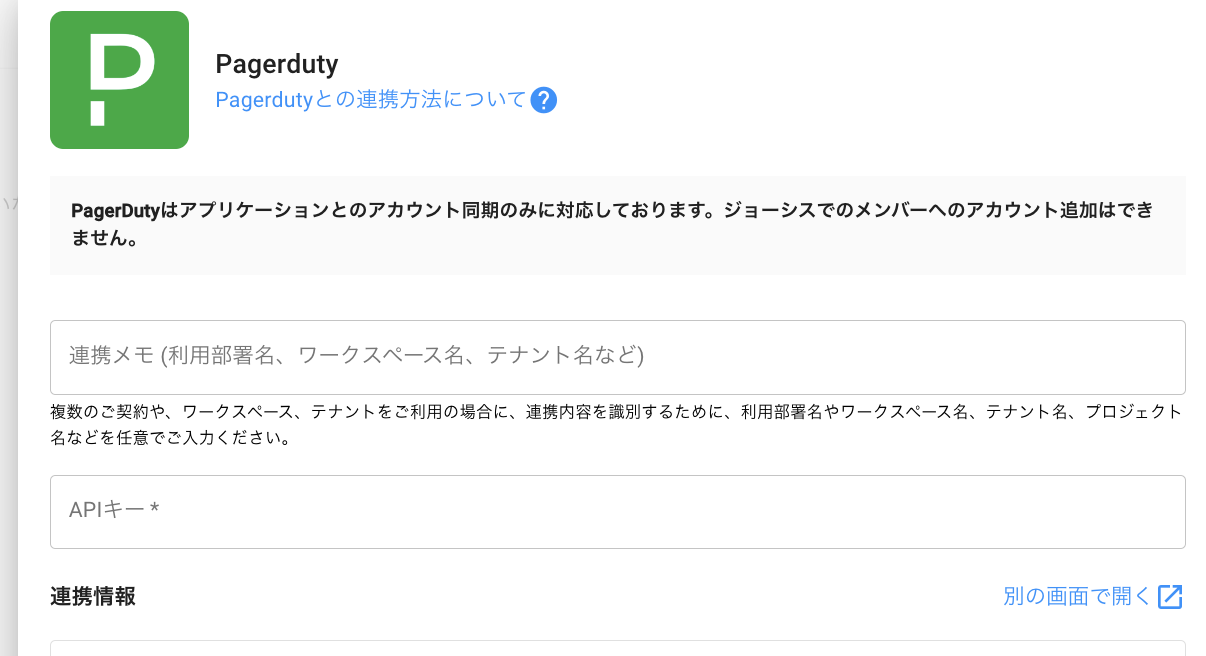Click the green Pagerduty logo

[119, 80]
